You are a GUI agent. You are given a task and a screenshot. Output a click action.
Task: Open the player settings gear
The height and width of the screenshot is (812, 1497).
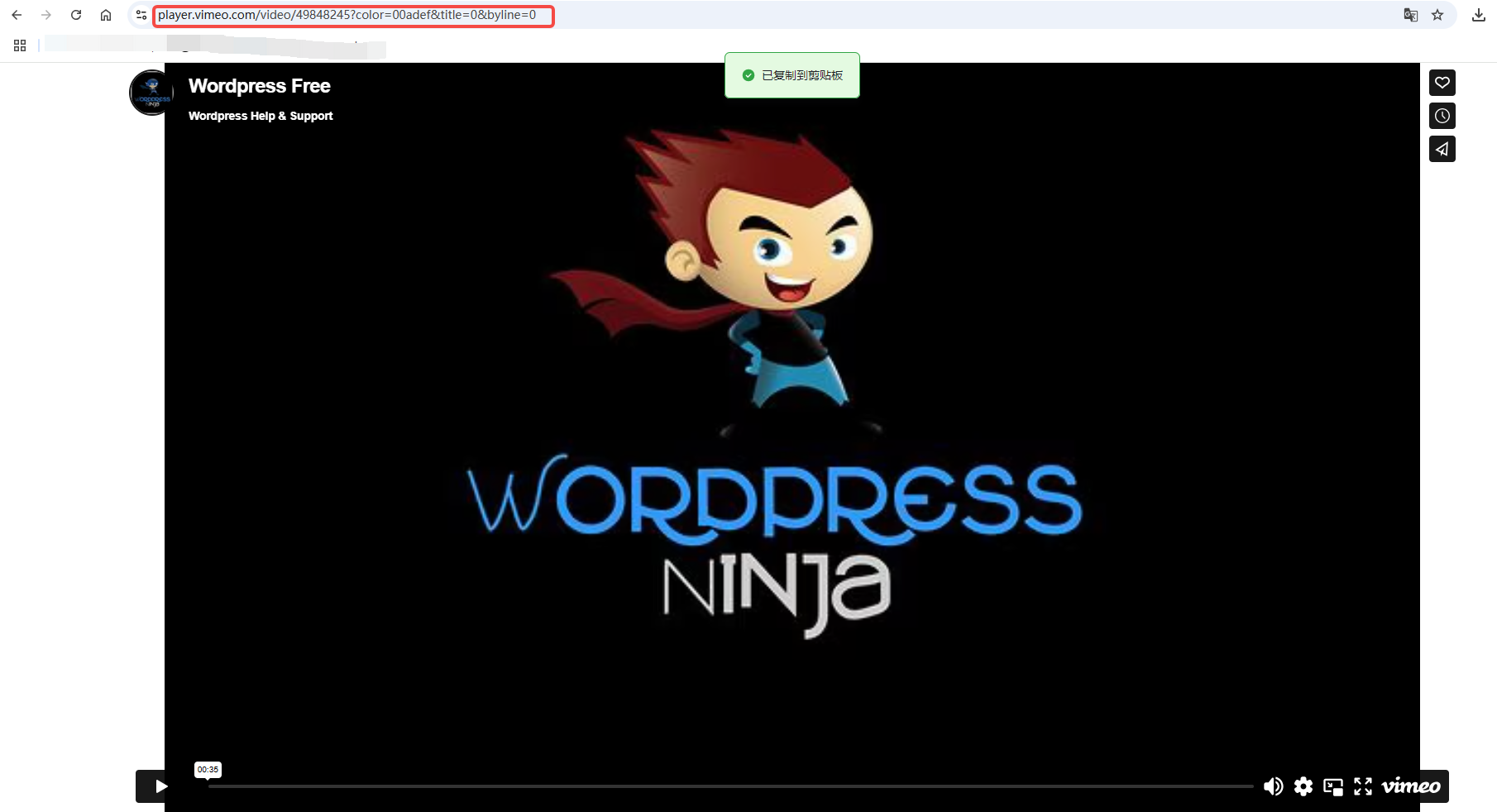(1303, 786)
